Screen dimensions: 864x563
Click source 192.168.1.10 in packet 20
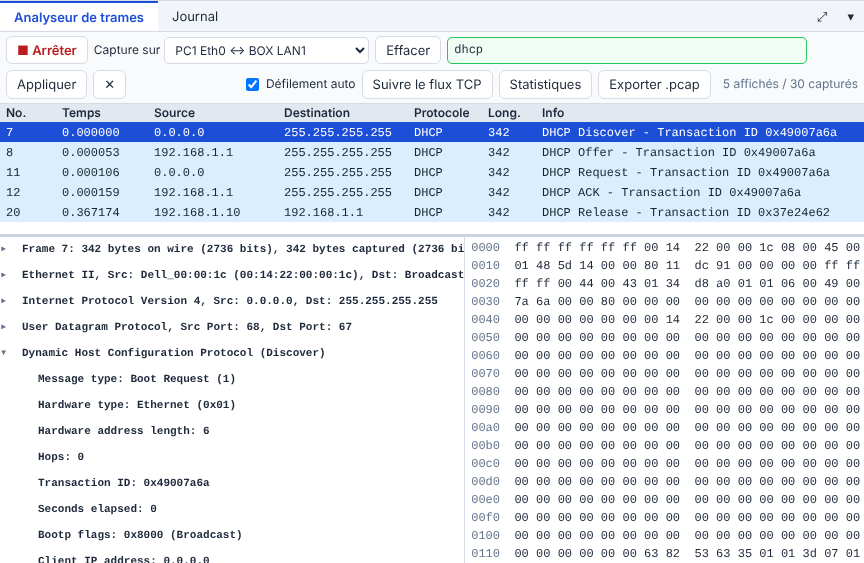pyautogui.click(x=197, y=212)
